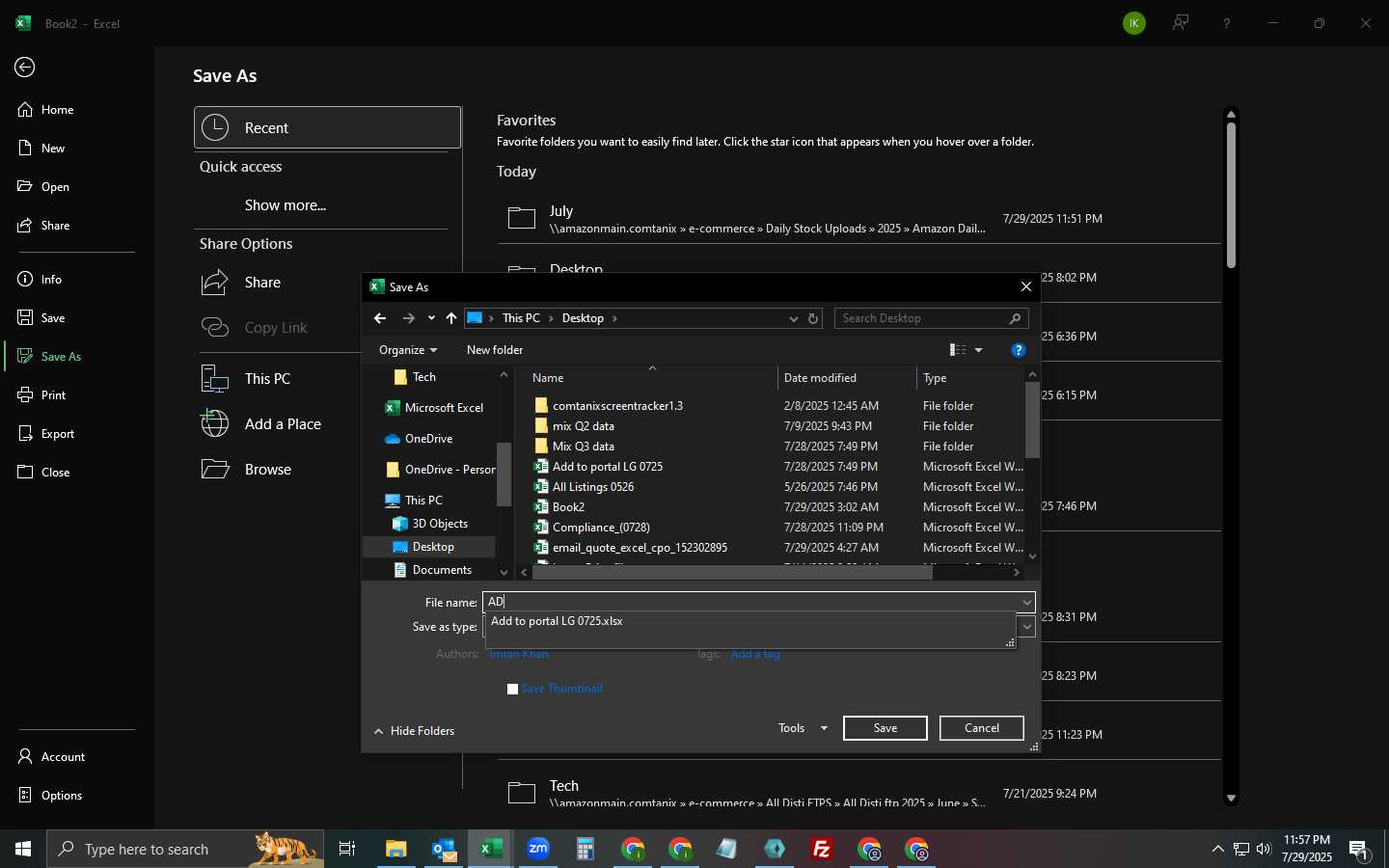1389x868 pixels.
Task: Click the Search Desktop field
Action: [x=931, y=318]
